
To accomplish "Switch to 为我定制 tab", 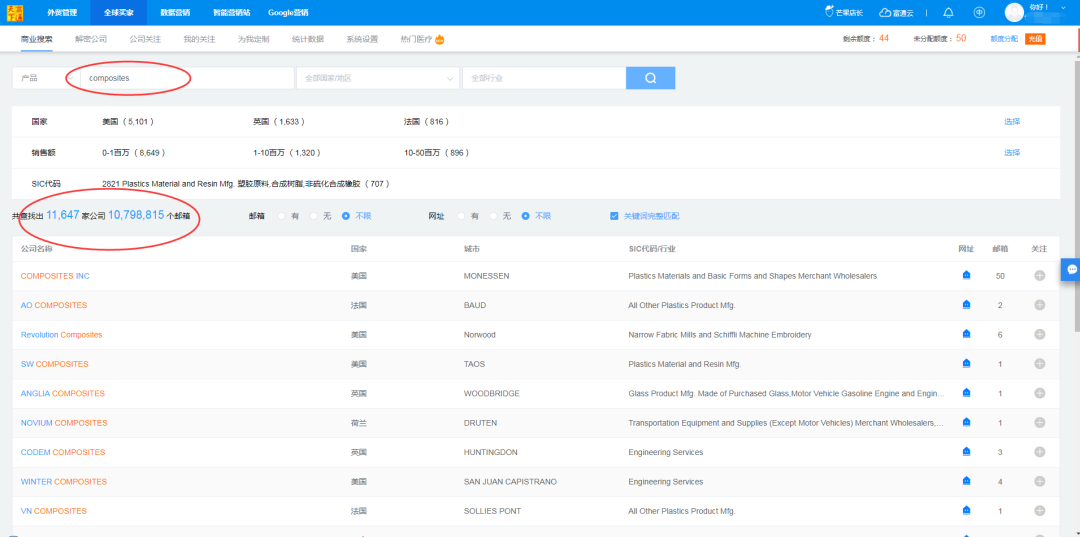I will click(253, 39).
